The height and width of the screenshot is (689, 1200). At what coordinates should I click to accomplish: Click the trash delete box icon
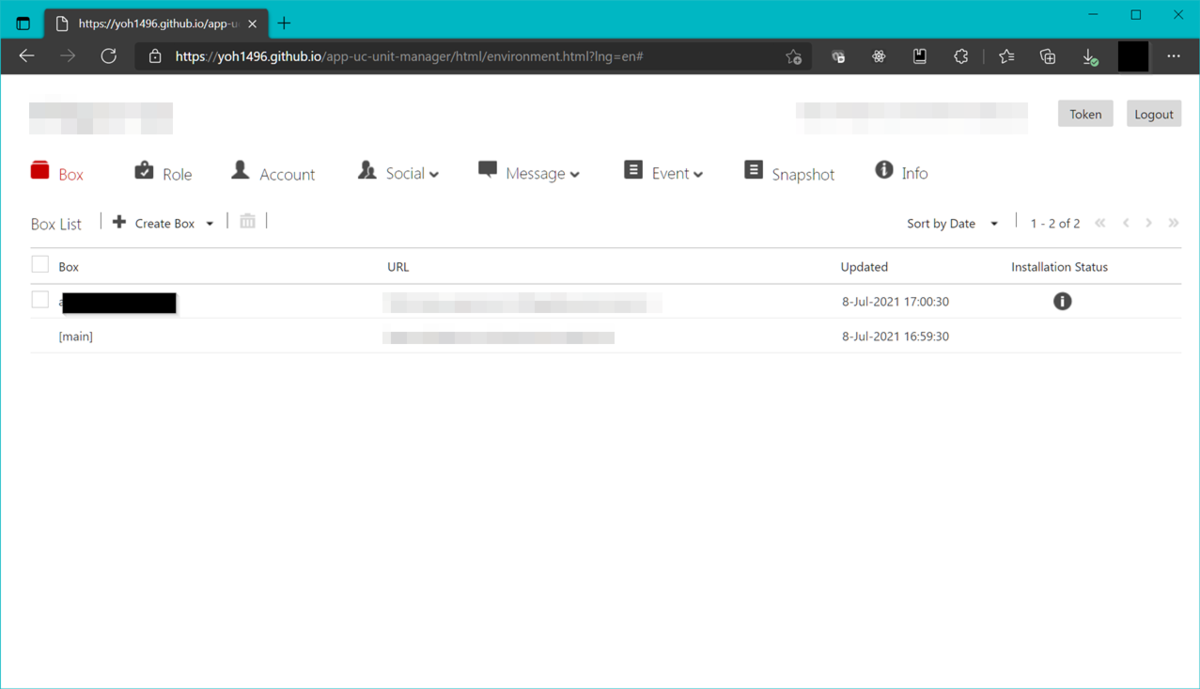(248, 221)
